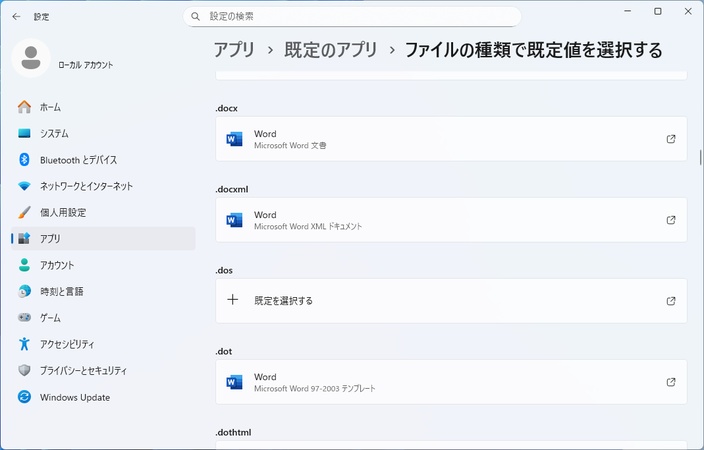Click the アカウント person icon
The height and width of the screenshot is (450, 704).
pyautogui.click(x=24, y=265)
